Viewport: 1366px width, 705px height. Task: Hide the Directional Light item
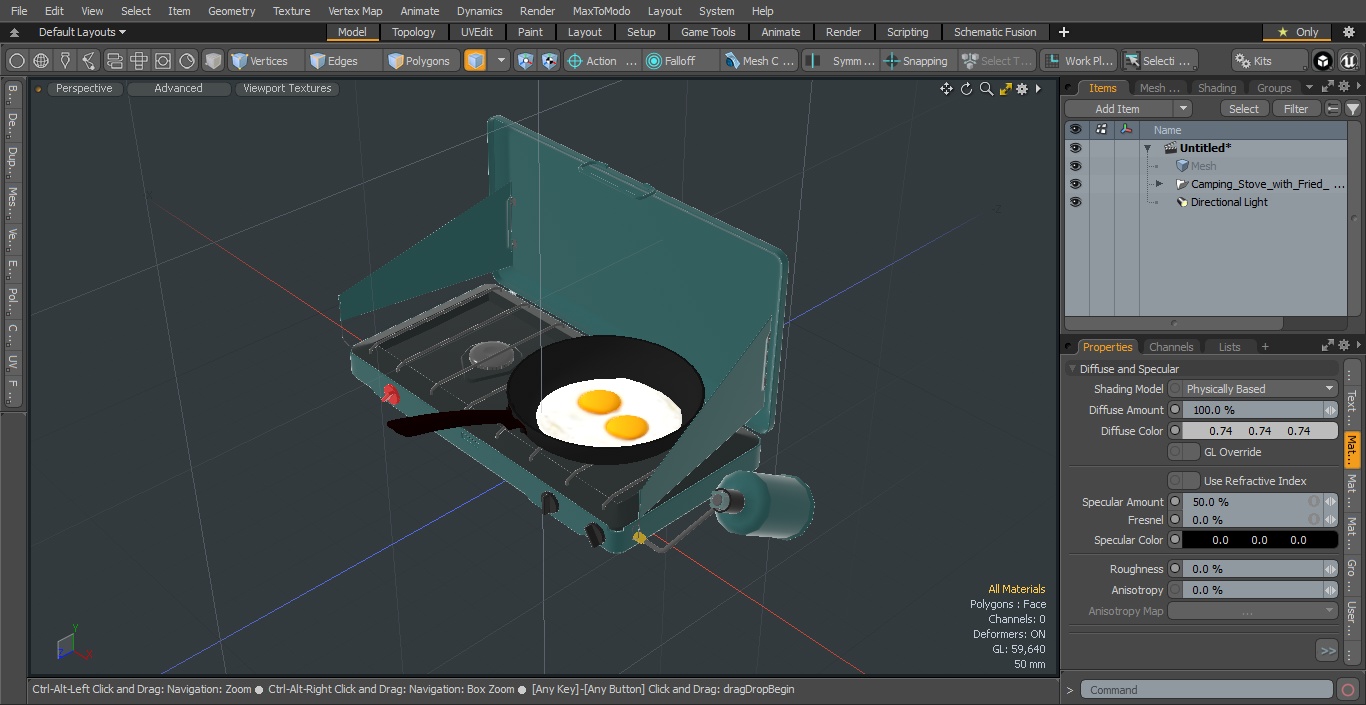tap(1075, 202)
